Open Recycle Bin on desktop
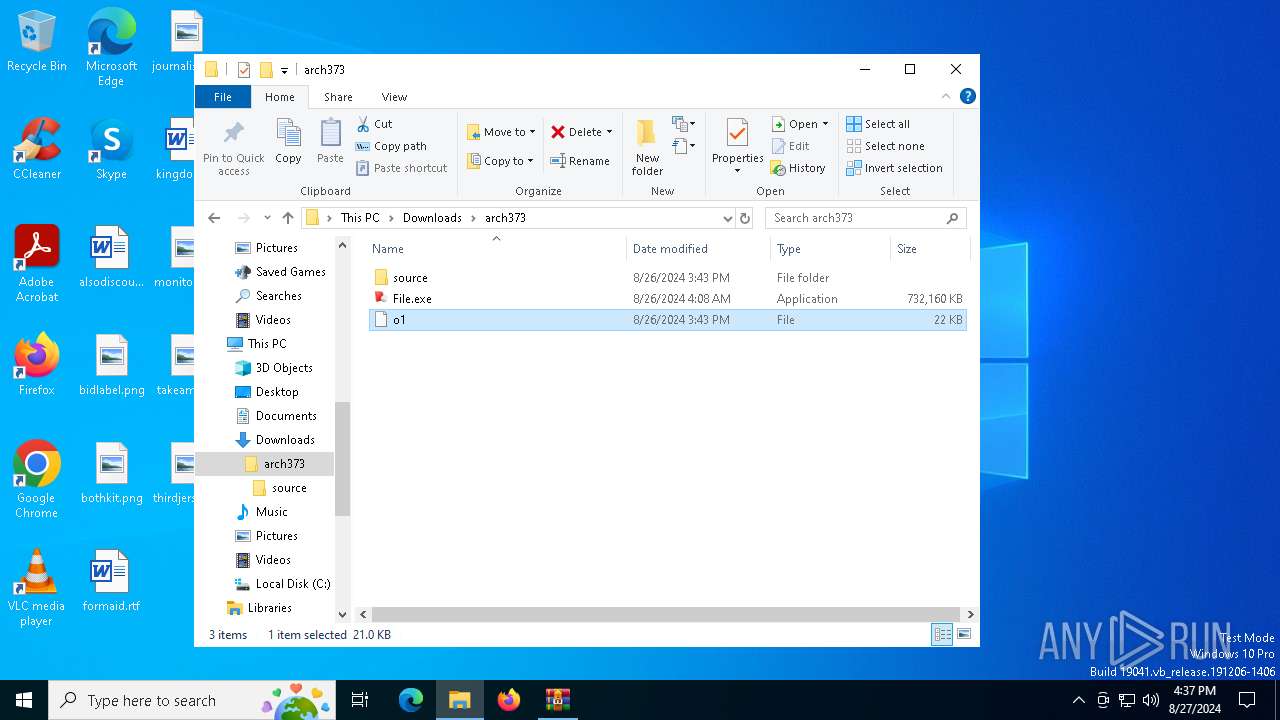 coord(37,42)
